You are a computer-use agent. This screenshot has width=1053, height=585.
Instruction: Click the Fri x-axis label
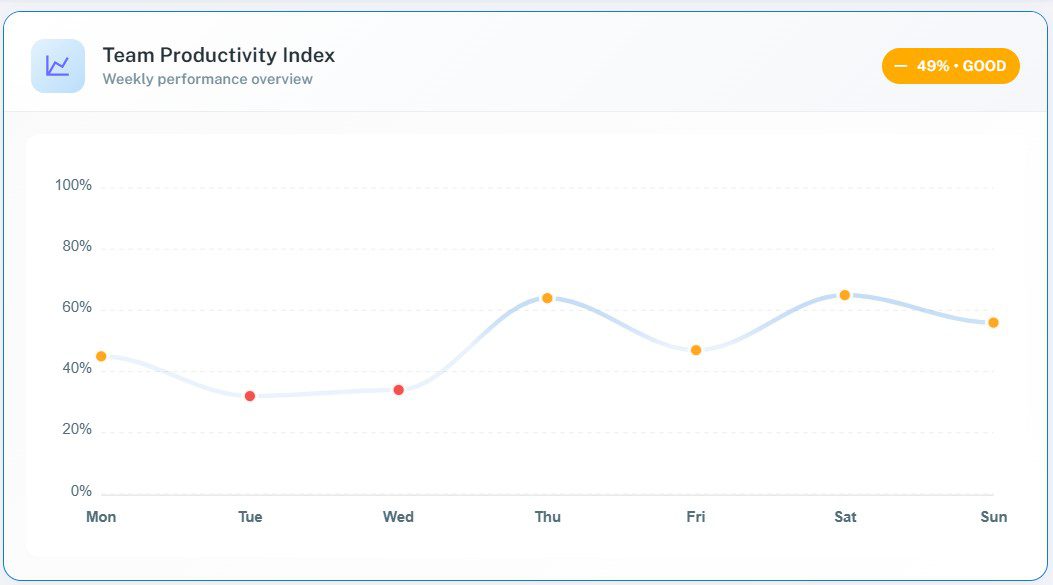696,516
